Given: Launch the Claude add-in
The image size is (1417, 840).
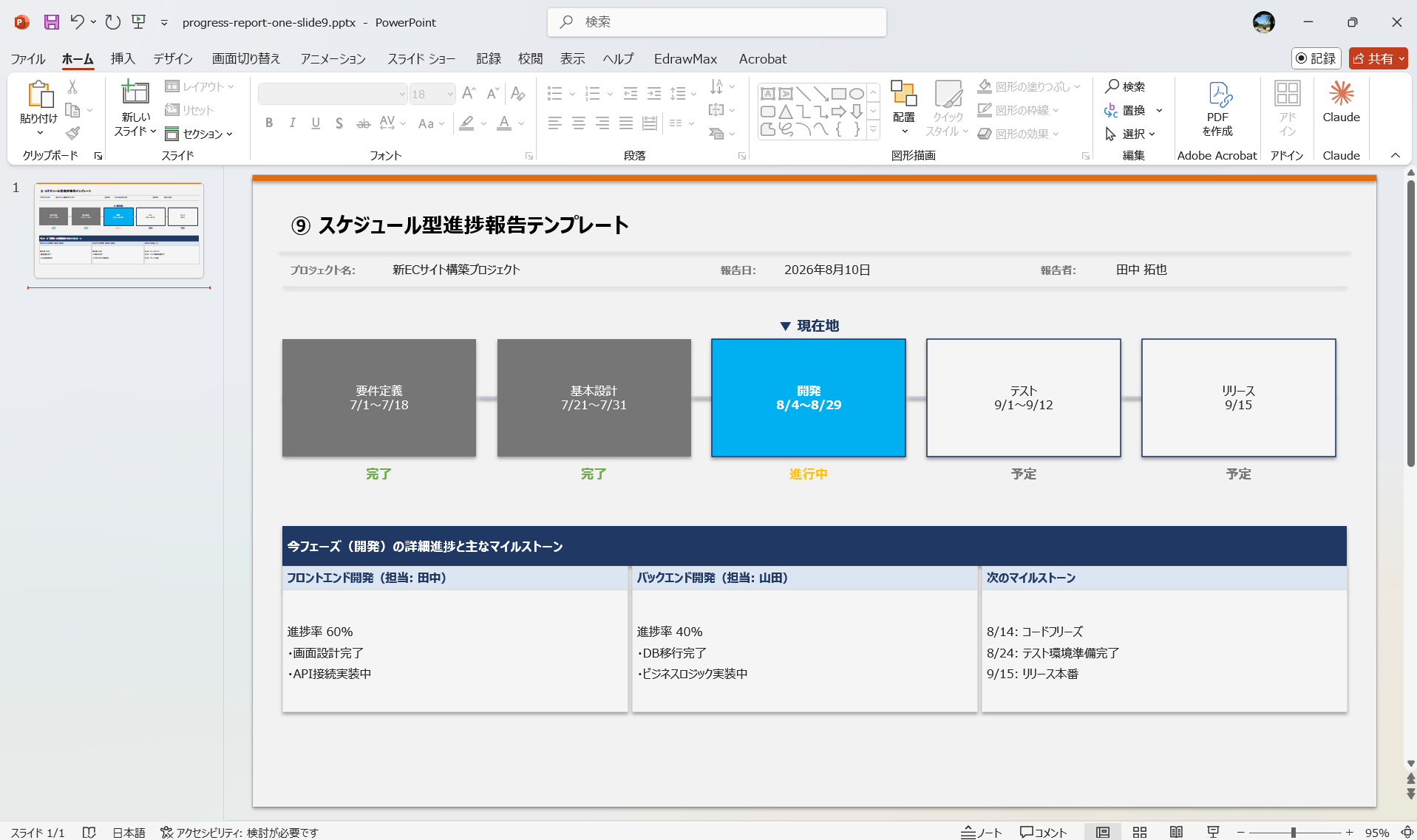Looking at the screenshot, I should 1341,102.
